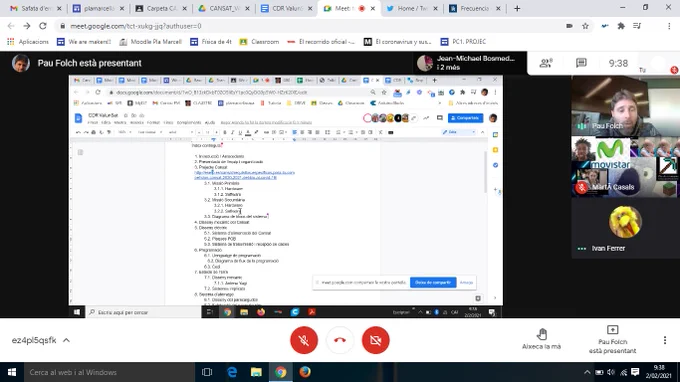Screen dimensions: 680x382
Task: Raise hand with Aixeca la mà
Action: [541, 339]
